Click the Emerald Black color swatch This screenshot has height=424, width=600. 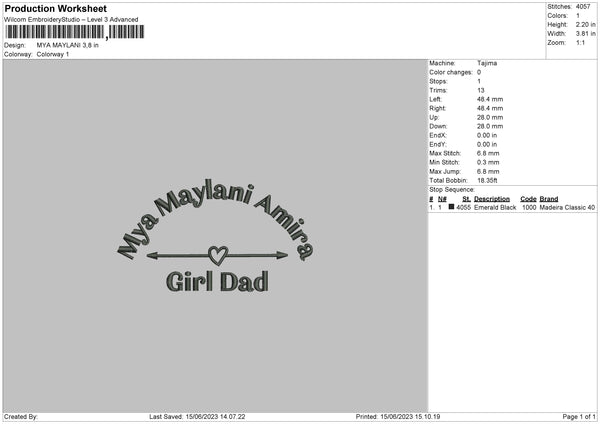[452, 207]
